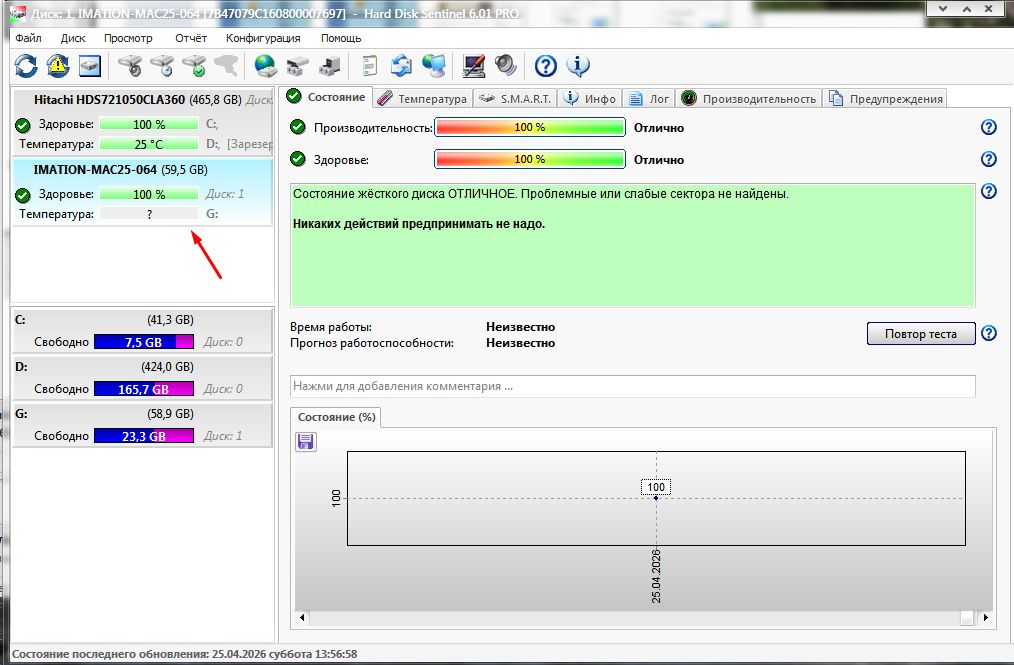This screenshot has height=665, width=1014.
Task: Switch to the S.M.A.R.T. tab
Action: pos(515,98)
